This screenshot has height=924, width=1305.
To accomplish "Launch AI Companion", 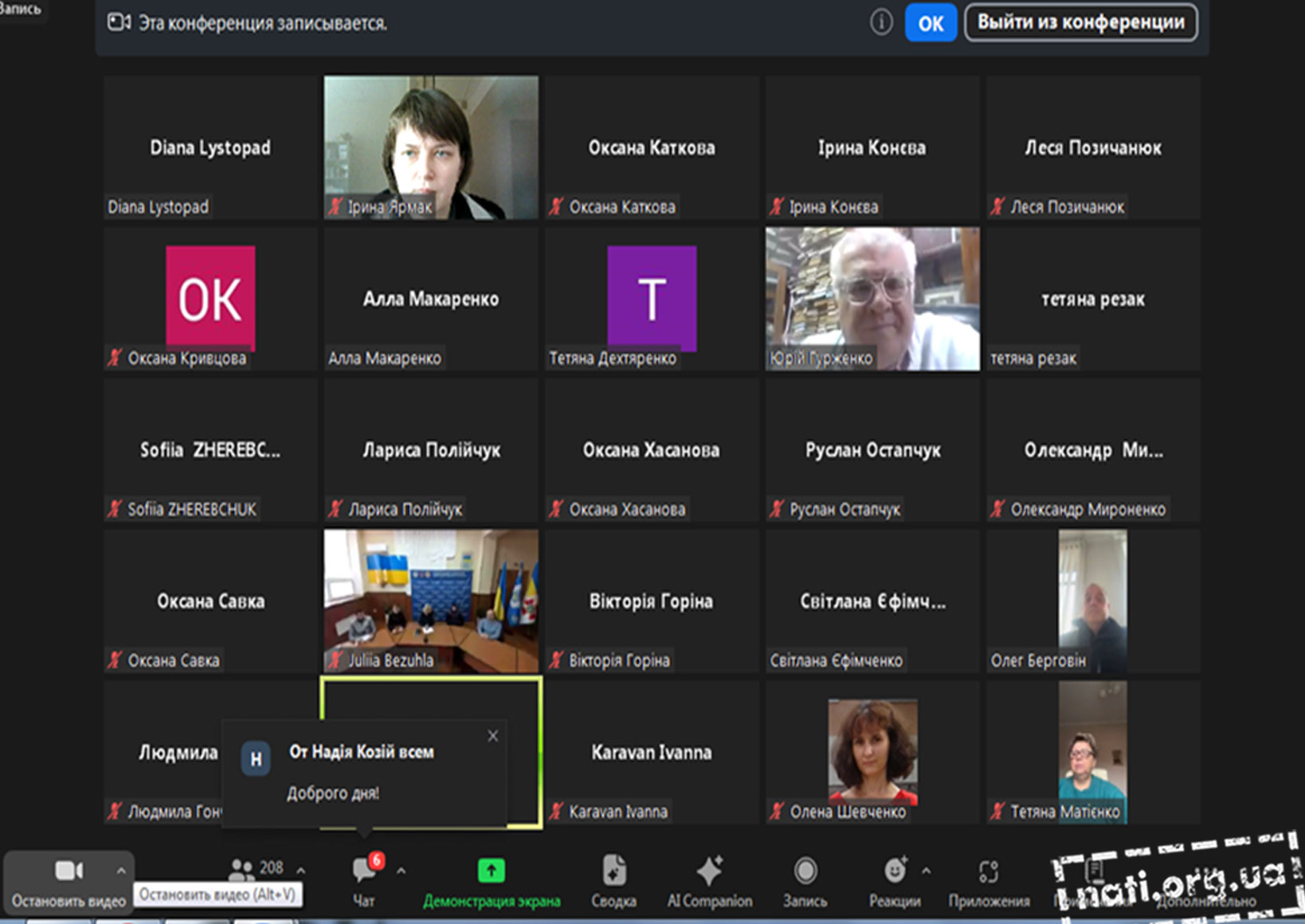I will pos(709,872).
